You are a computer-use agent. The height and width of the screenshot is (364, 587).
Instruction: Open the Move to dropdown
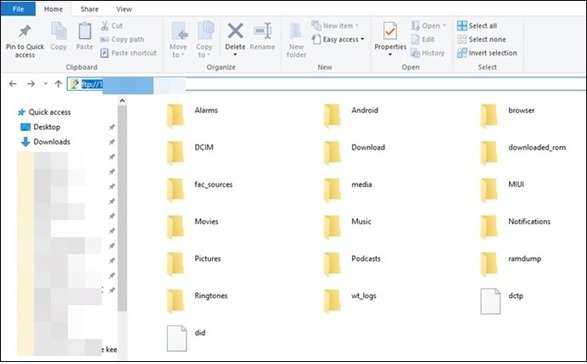coord(178,40)
